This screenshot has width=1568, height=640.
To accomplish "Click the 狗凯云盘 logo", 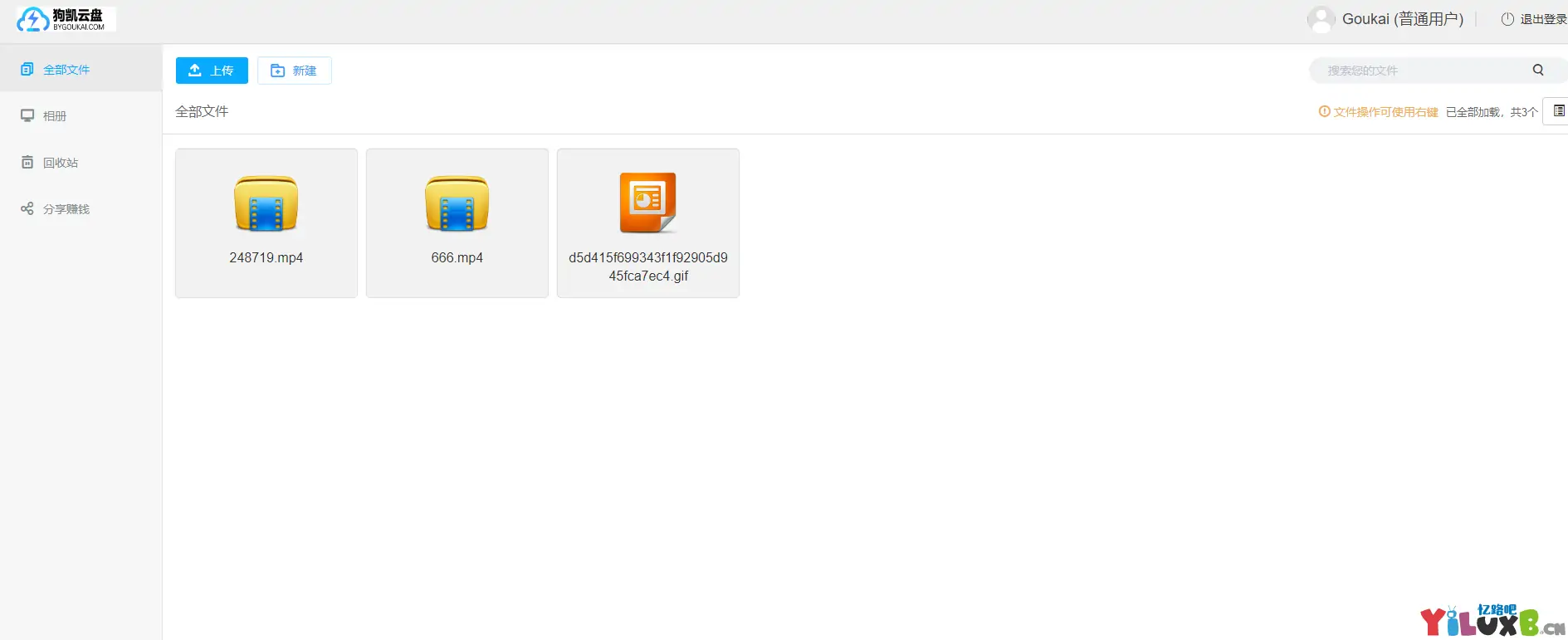I will (x=65, y=19).
